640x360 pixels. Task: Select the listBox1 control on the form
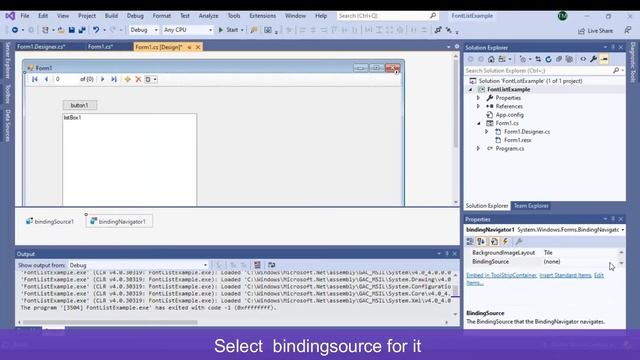pyautogui.click(x=129, y=159)
